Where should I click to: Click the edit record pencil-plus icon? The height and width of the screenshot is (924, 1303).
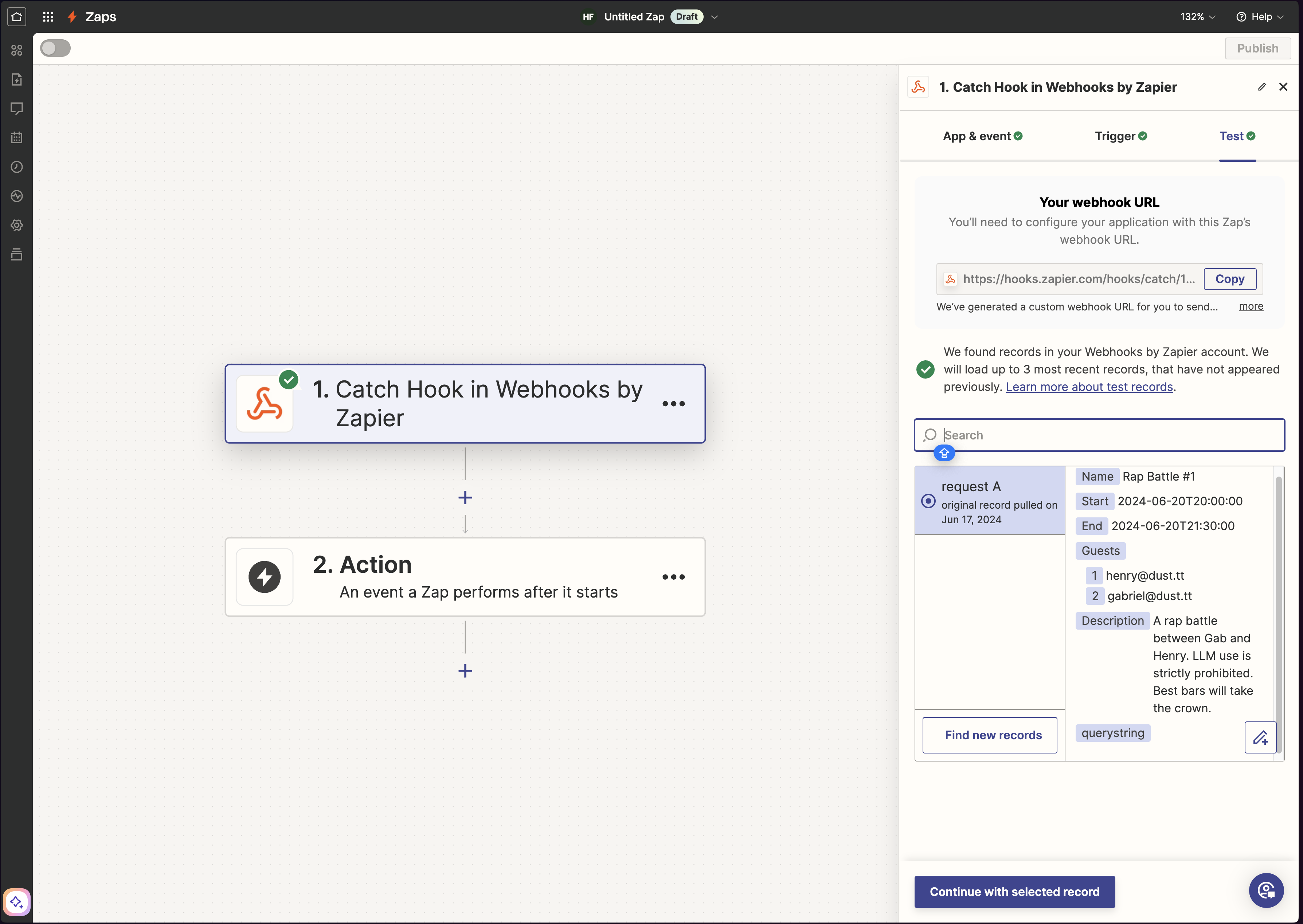(x=1260, y=737)
